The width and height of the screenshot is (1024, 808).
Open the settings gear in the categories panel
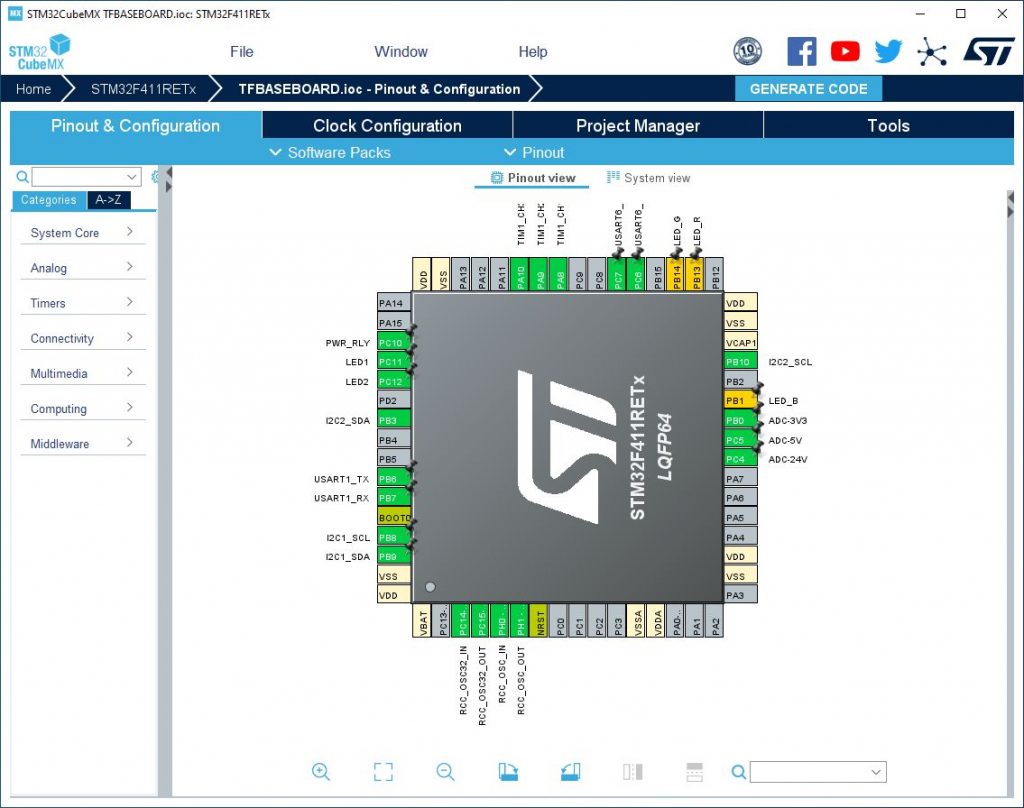coord(155,177)
